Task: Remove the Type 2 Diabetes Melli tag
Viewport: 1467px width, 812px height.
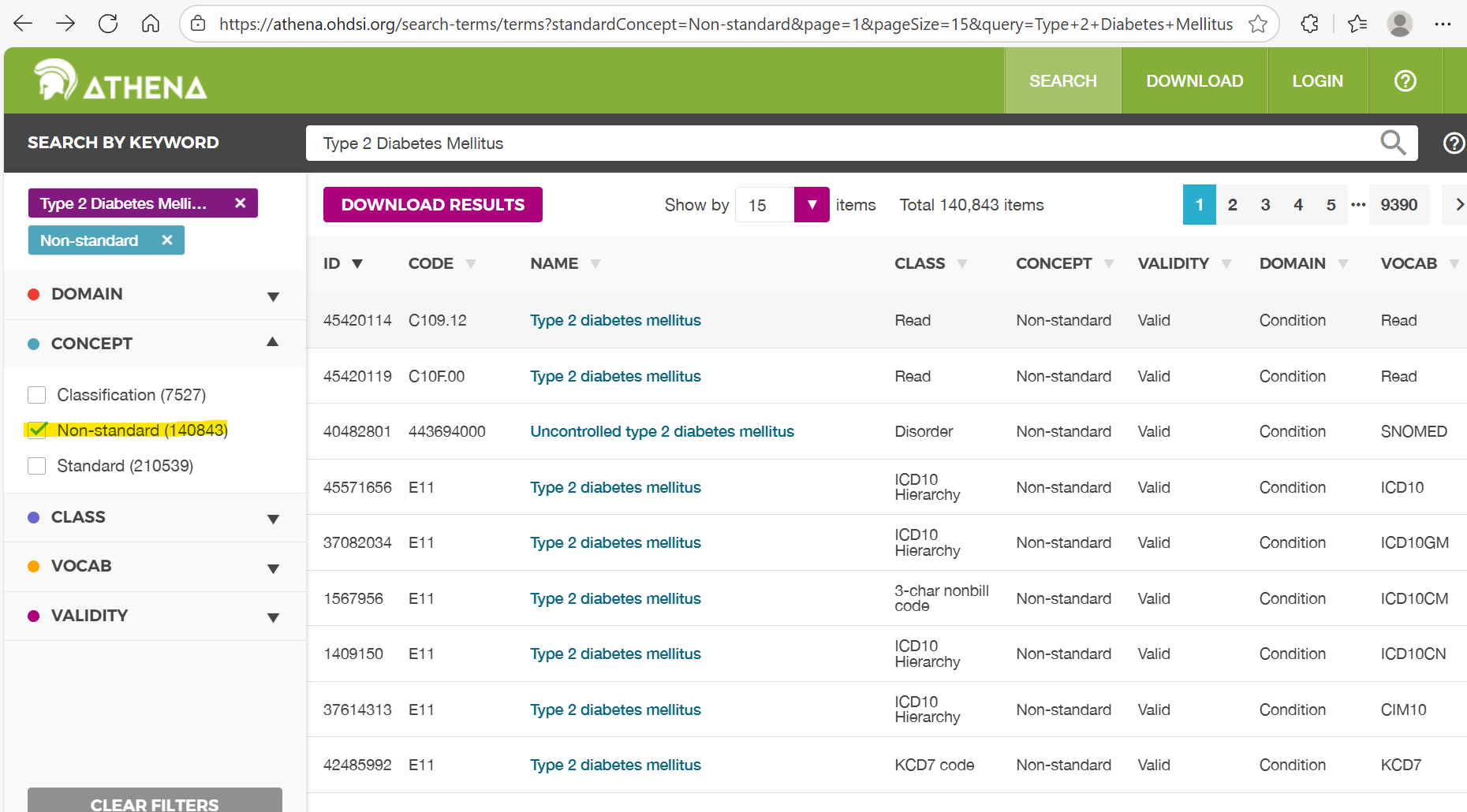Action: 241,203
